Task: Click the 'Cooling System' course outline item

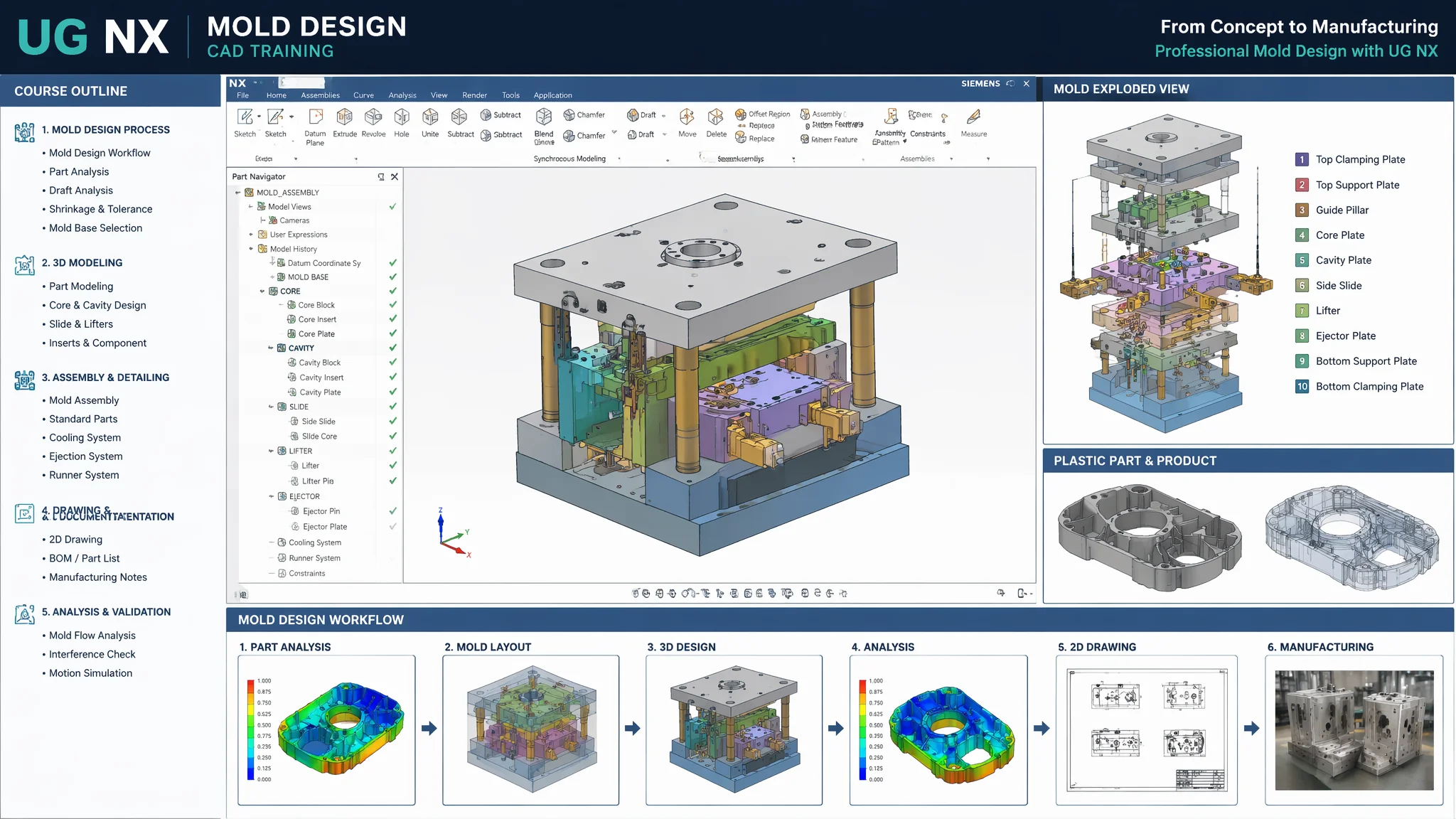Action: click(x=85, y=438)
